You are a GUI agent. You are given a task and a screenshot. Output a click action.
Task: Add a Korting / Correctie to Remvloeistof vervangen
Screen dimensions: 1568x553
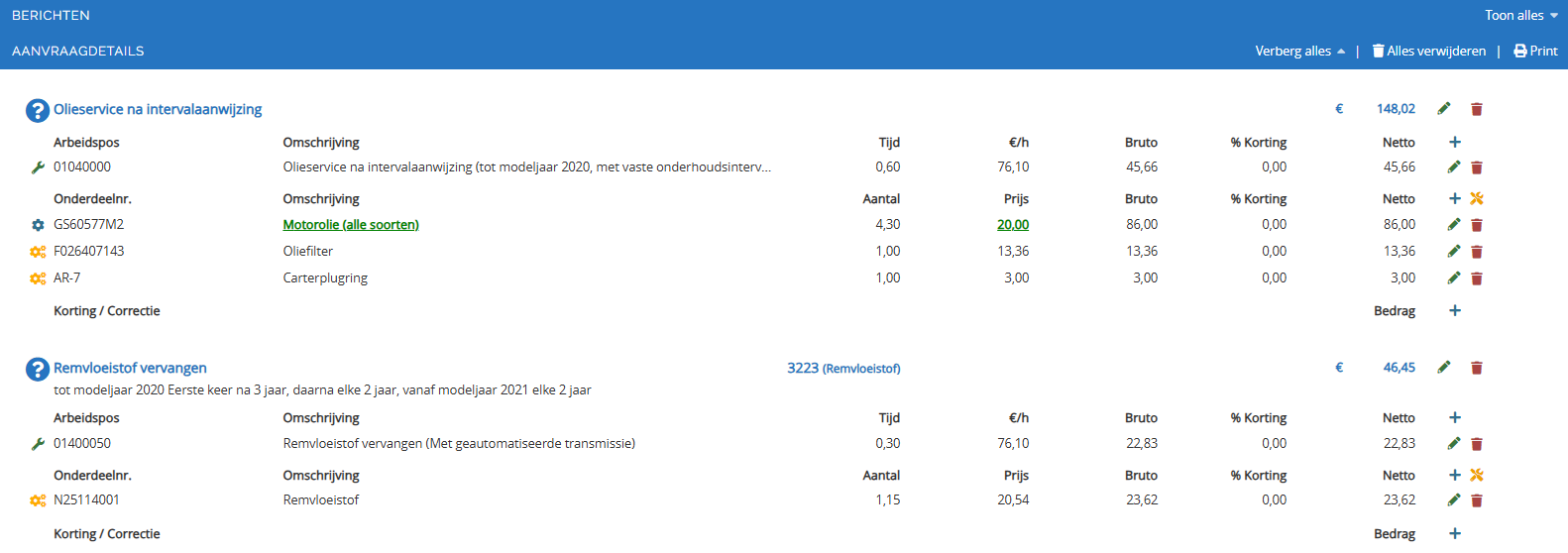[1455, 534]
